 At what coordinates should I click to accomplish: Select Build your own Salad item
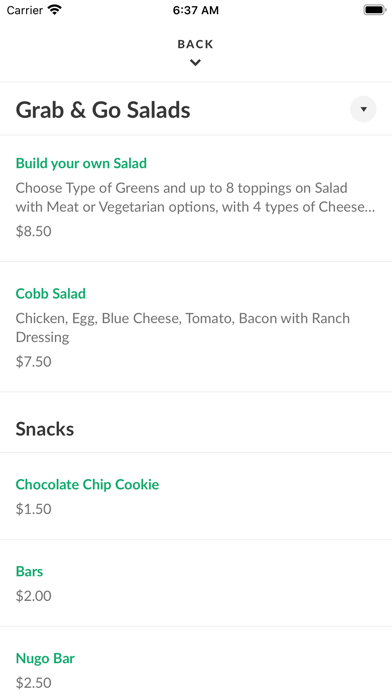click(x=196, y=198)
